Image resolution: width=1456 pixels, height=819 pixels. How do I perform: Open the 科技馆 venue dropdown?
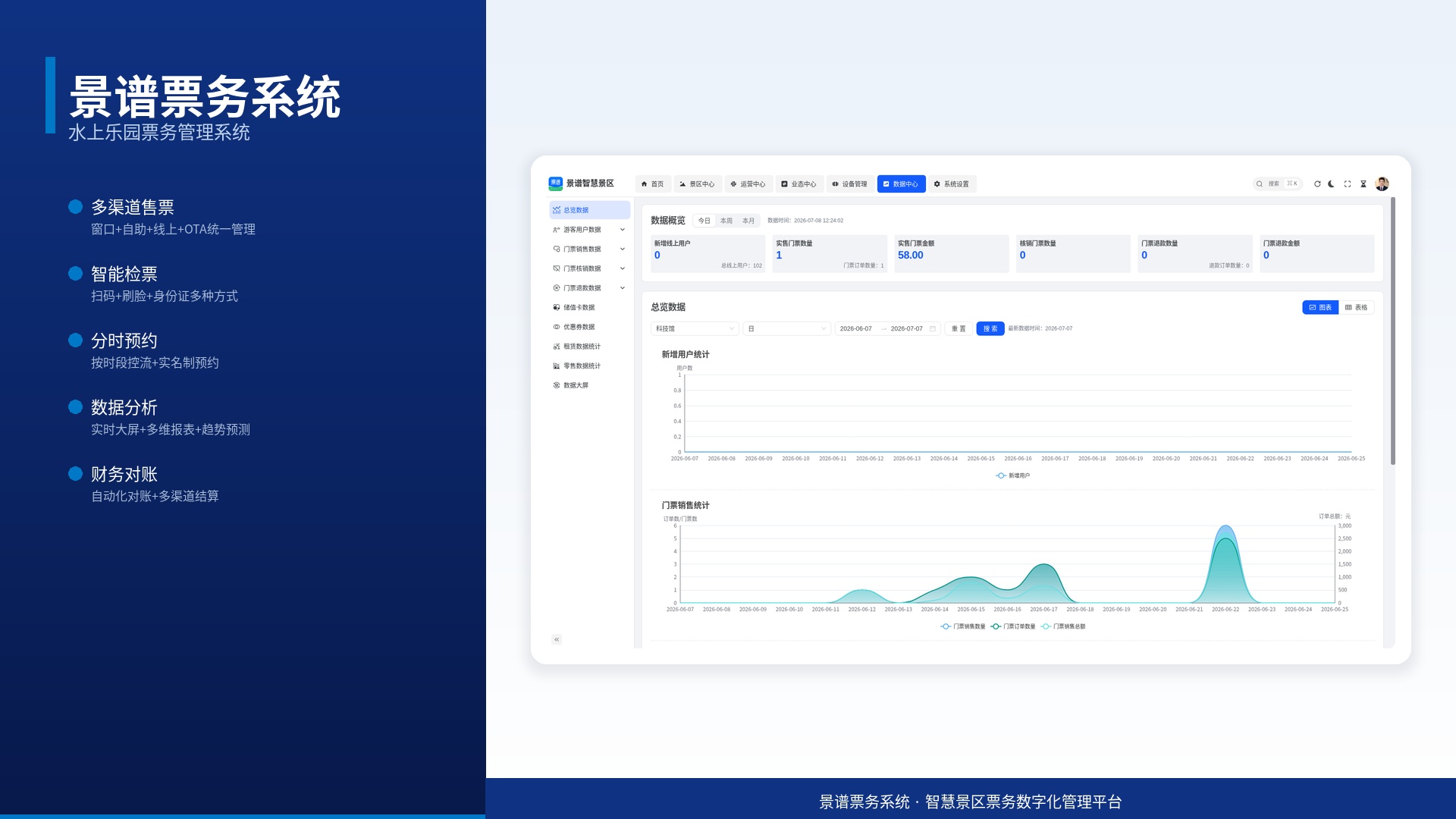click(x=695, y=329)
